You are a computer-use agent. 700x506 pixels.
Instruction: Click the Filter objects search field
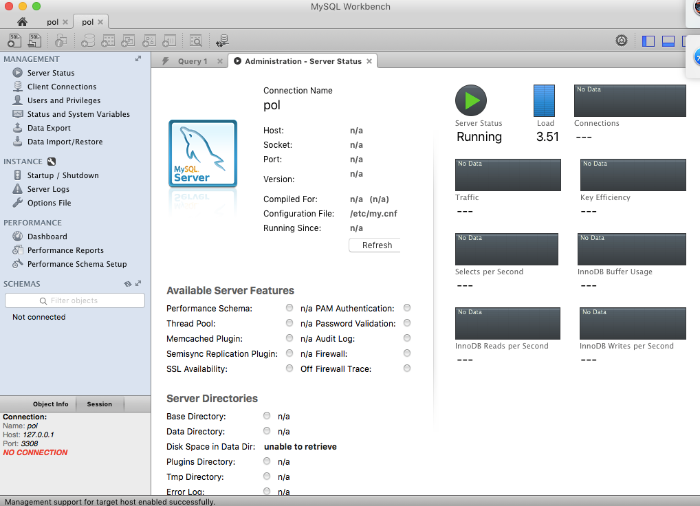(75, 301)
